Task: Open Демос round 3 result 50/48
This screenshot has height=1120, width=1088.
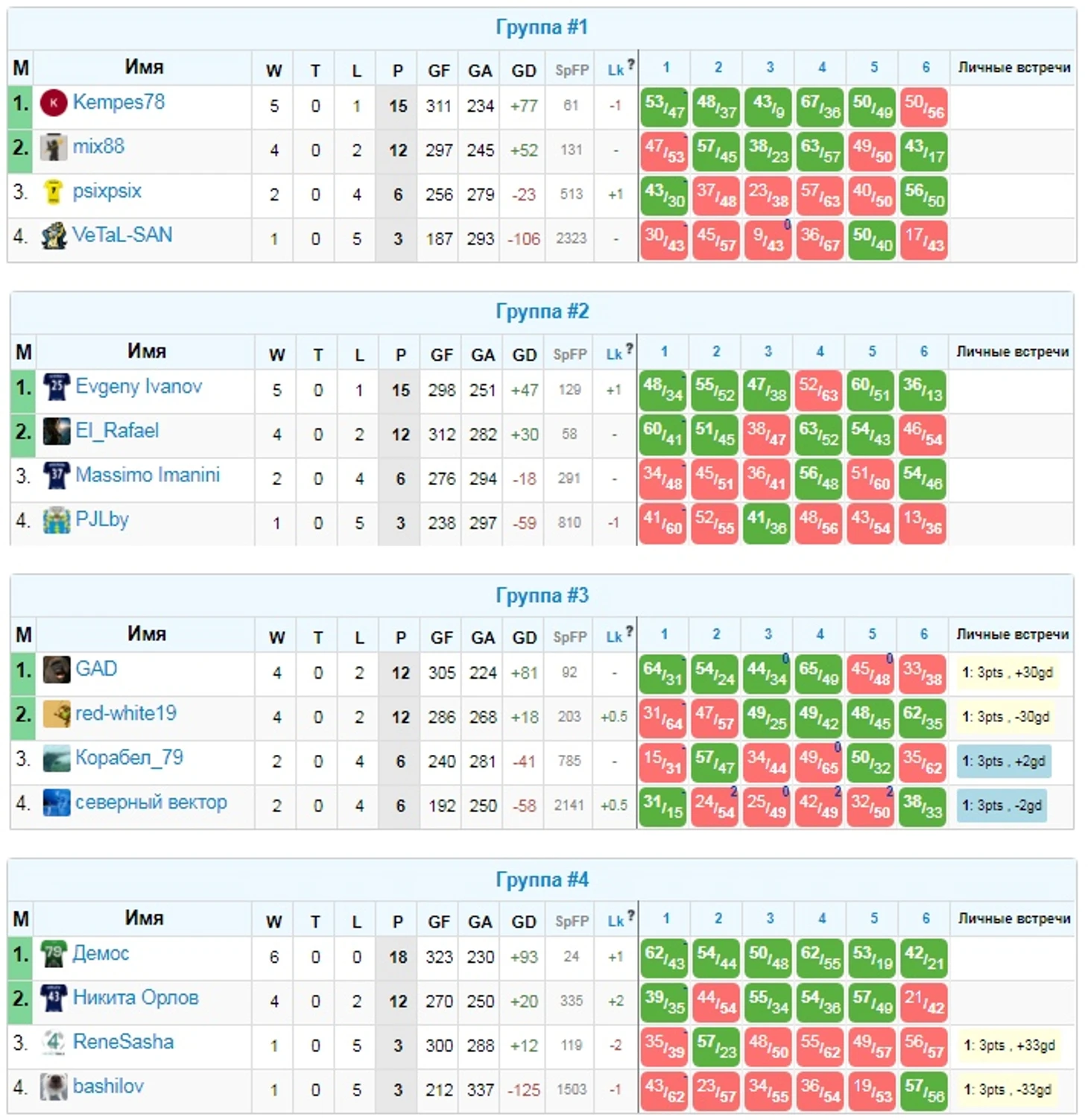Action: (x=768, y=958)
